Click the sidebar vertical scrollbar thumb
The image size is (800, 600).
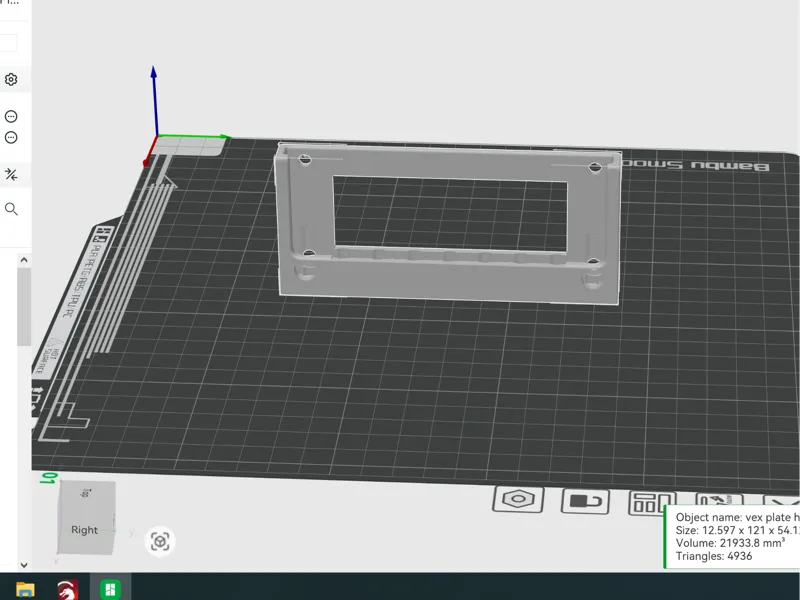click(23, 306)
